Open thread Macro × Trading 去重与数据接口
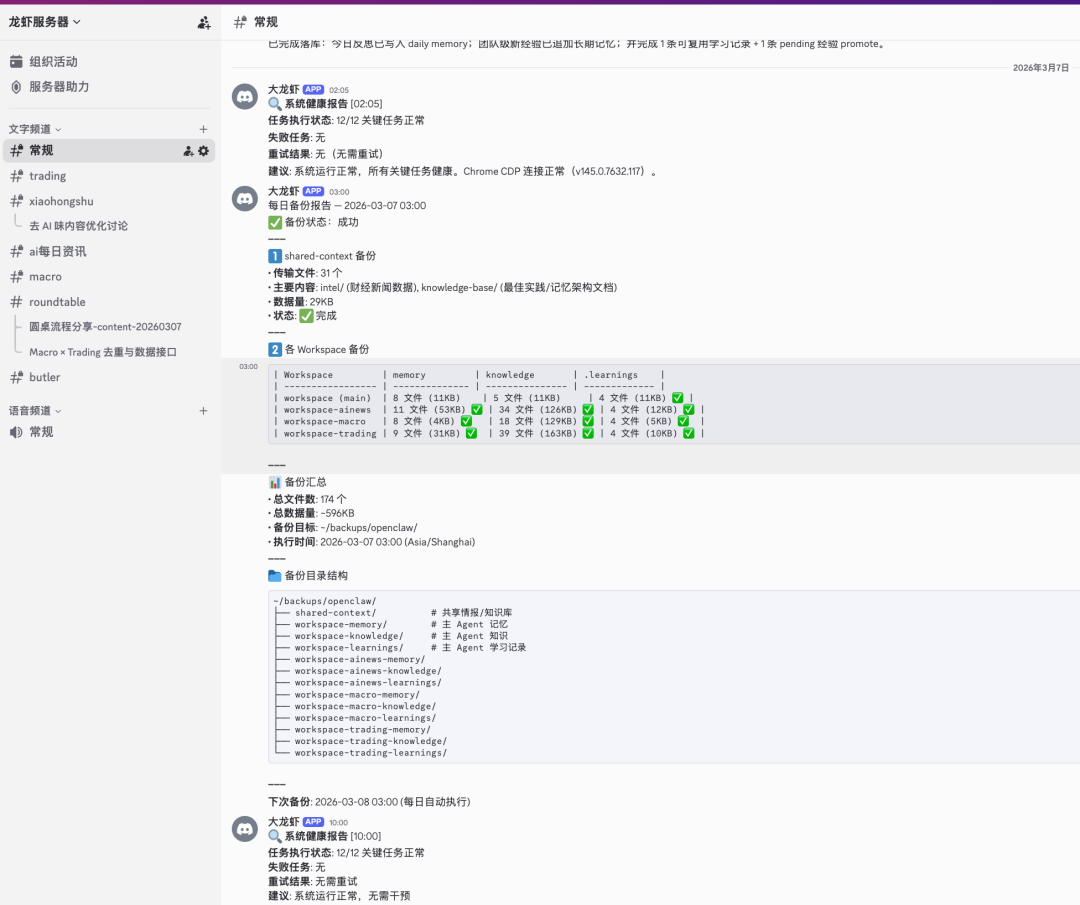 coord(103,352)
